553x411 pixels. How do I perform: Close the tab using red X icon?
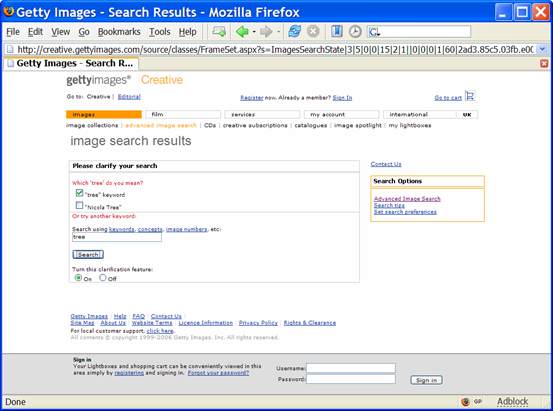pos(544,64)
